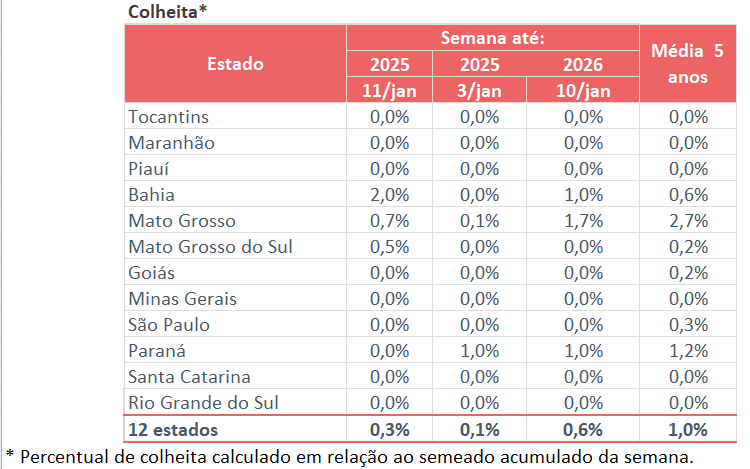Click the '12 estados' total row label
750x469 pixels.
pyautogui.click(x=174, y=429)
